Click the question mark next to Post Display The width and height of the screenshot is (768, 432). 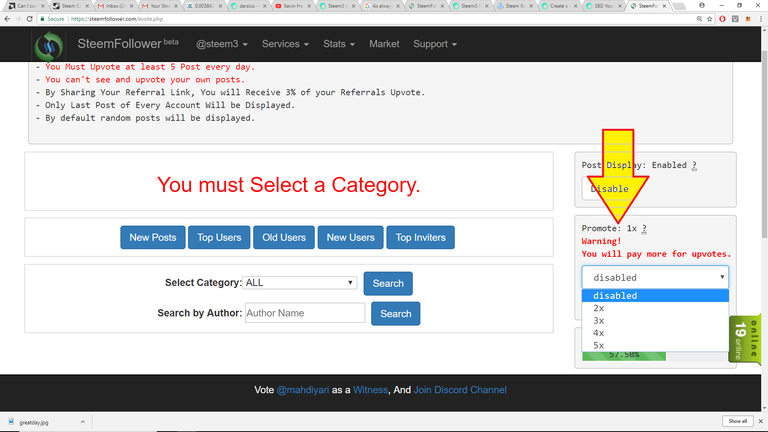click(694, 165)
